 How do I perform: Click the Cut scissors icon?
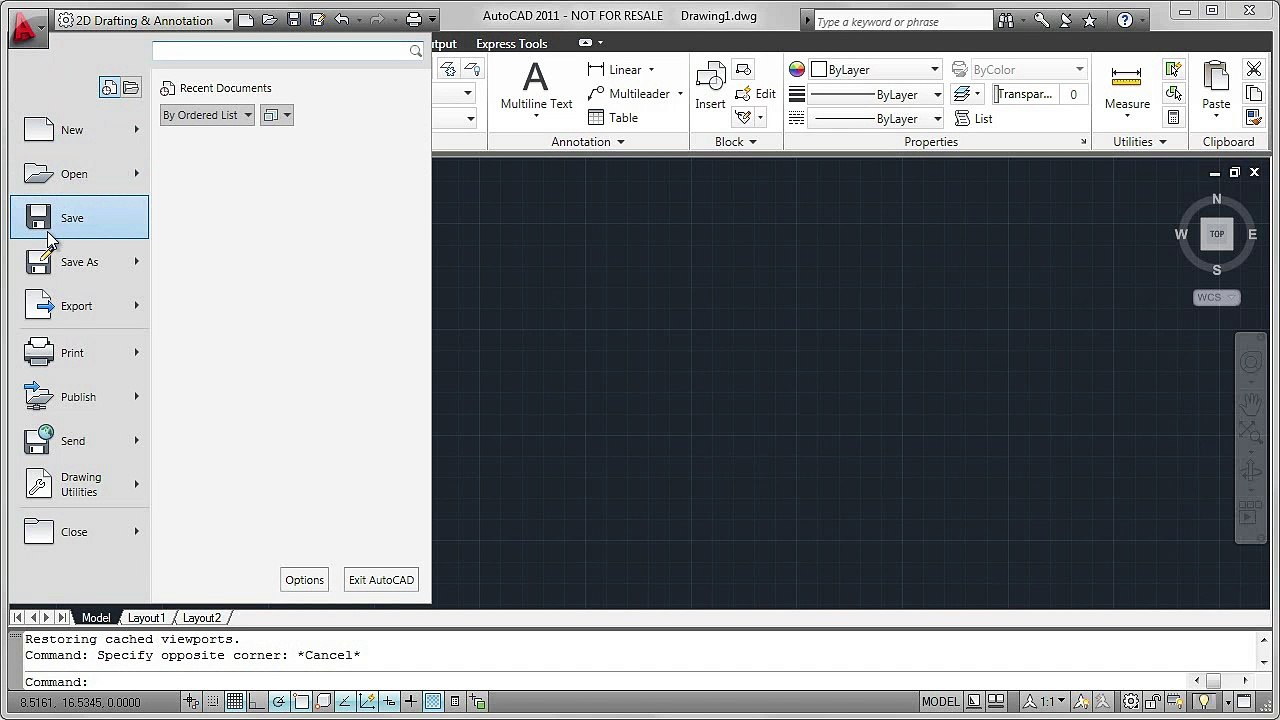pyautogui.click(x=1253, y=69)
